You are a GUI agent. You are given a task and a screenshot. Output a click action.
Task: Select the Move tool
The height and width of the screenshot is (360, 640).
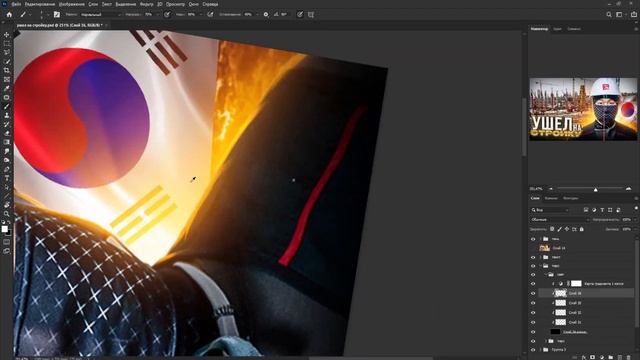(x=7, y=35)
